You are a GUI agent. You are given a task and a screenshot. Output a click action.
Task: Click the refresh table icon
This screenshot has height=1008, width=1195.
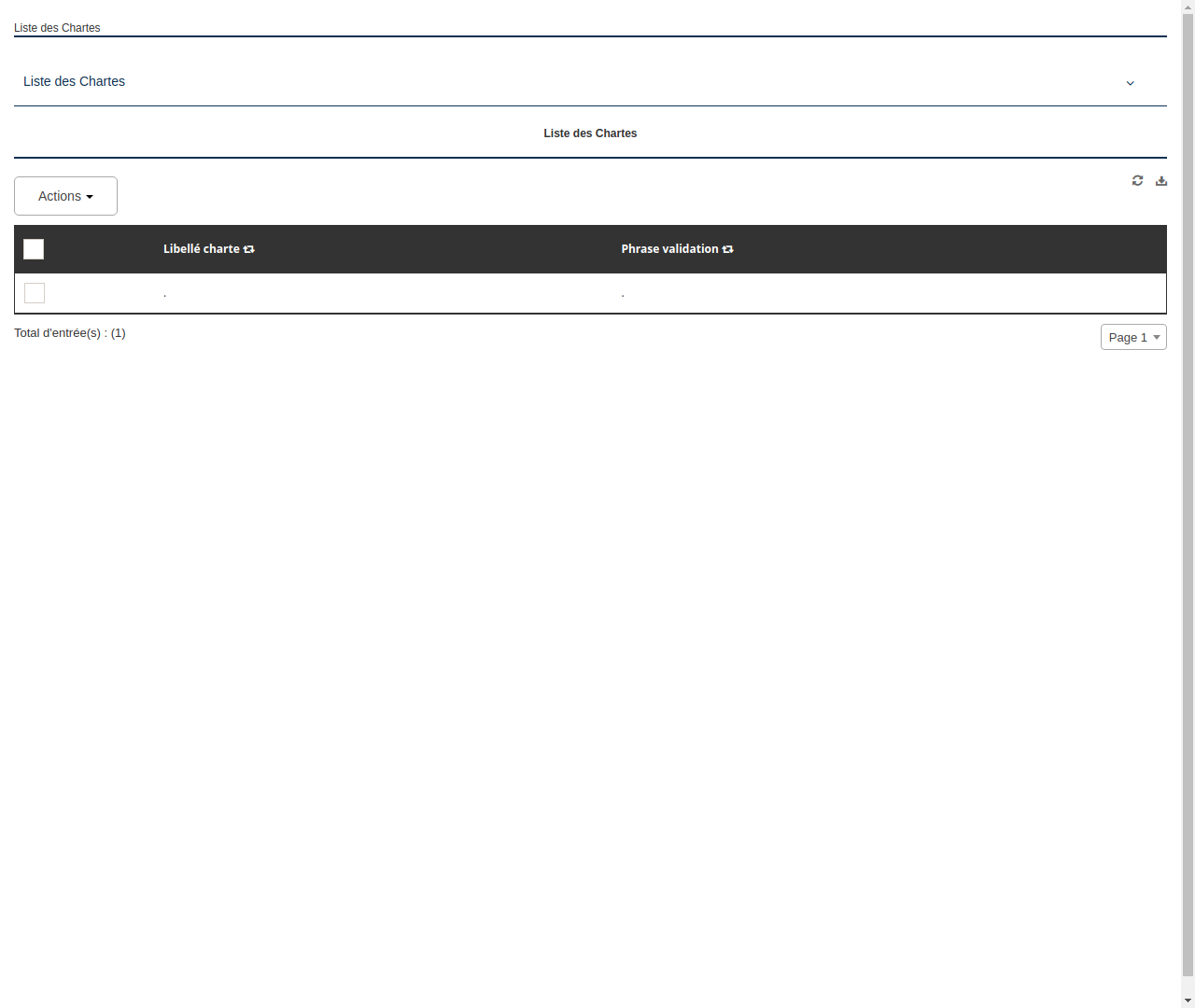coord(1137,180)
